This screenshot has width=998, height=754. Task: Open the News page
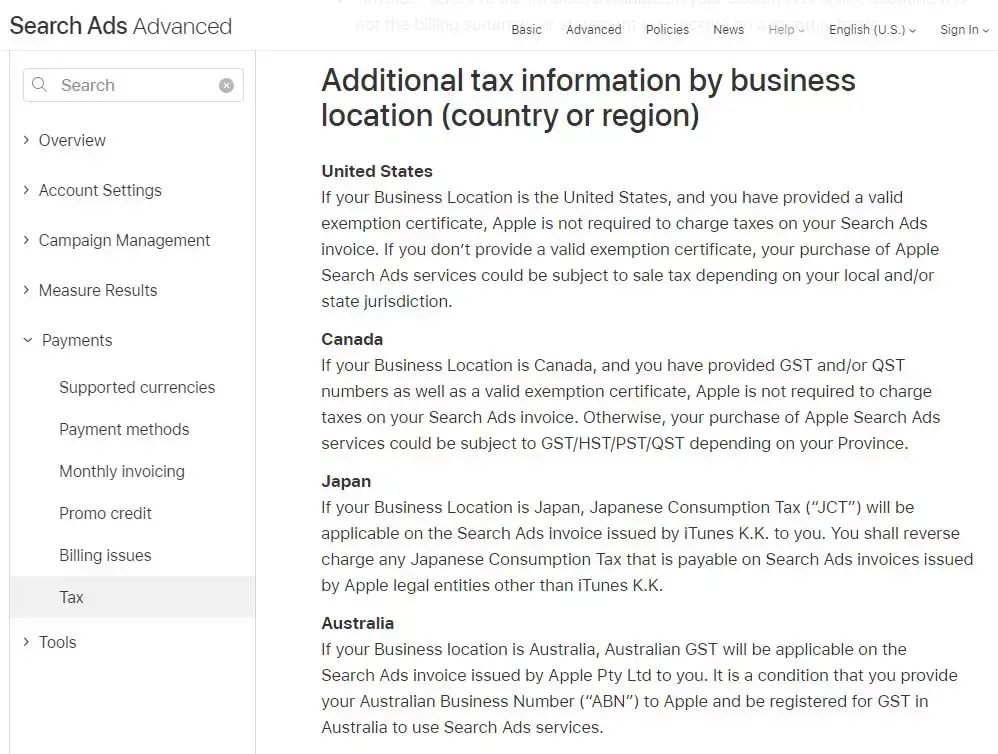[728, 29]
